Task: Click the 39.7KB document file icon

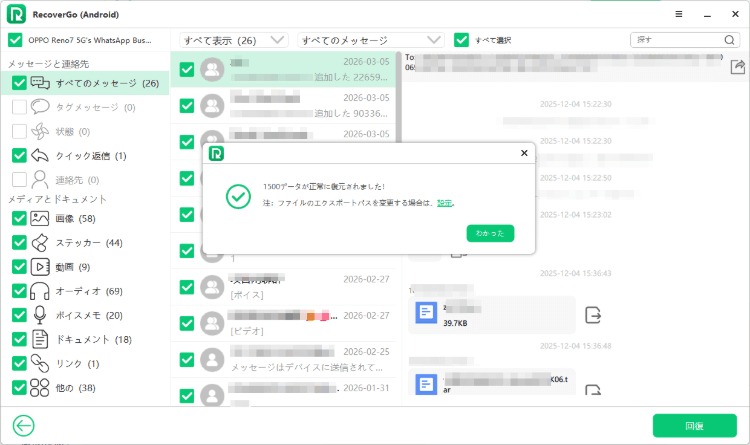Action: click(x=426, y=313)
